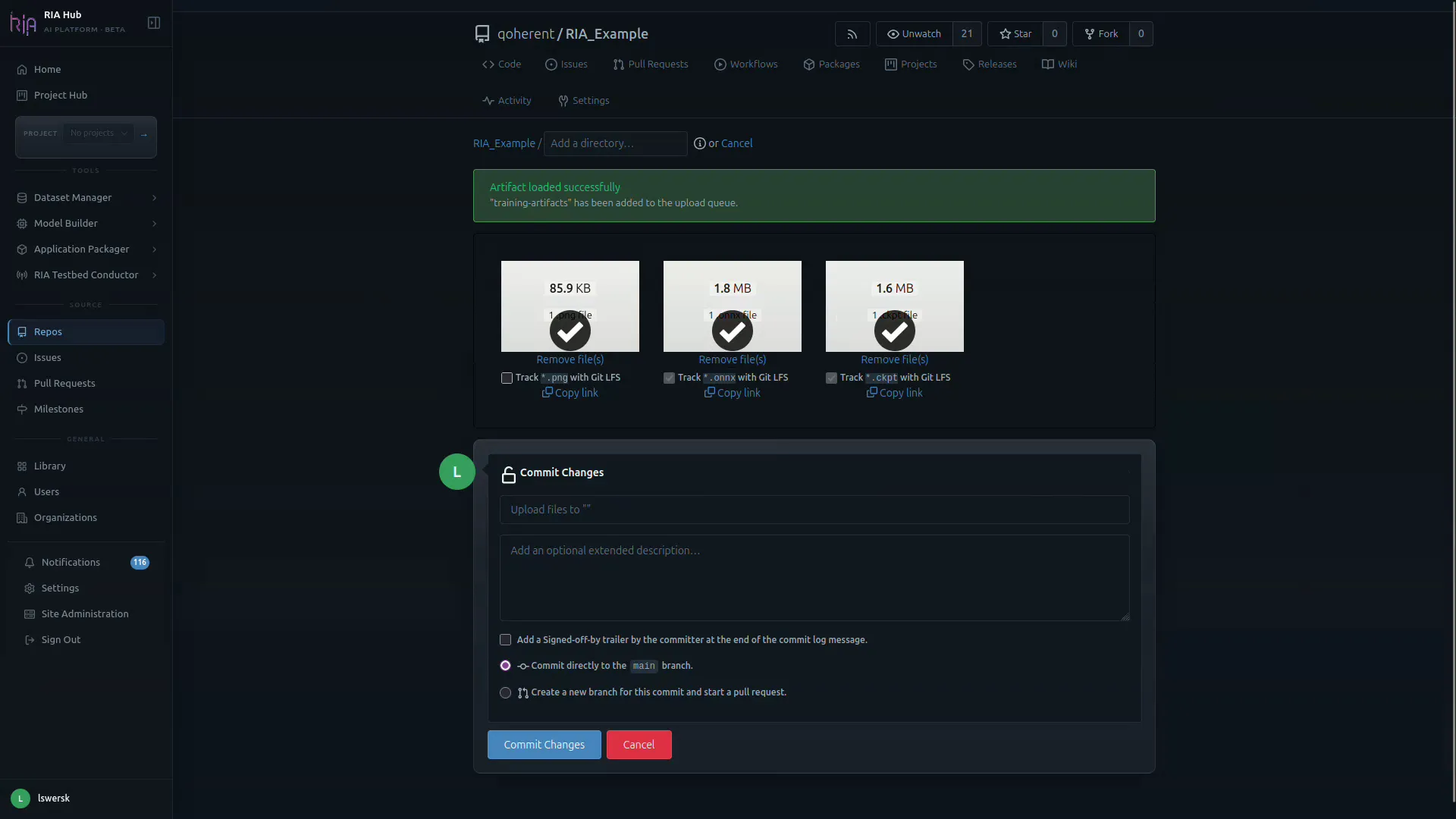Click the Library grid icon

pos(22,466)
